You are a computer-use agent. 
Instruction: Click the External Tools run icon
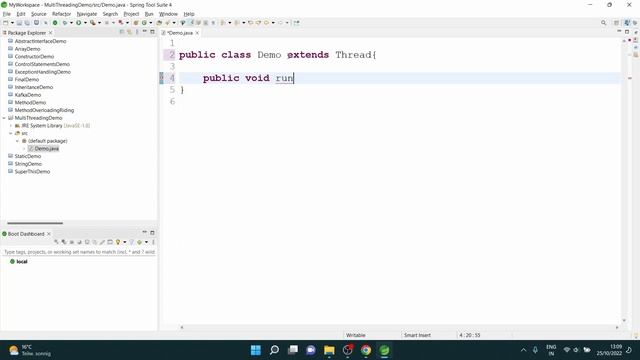click(93, 23)
